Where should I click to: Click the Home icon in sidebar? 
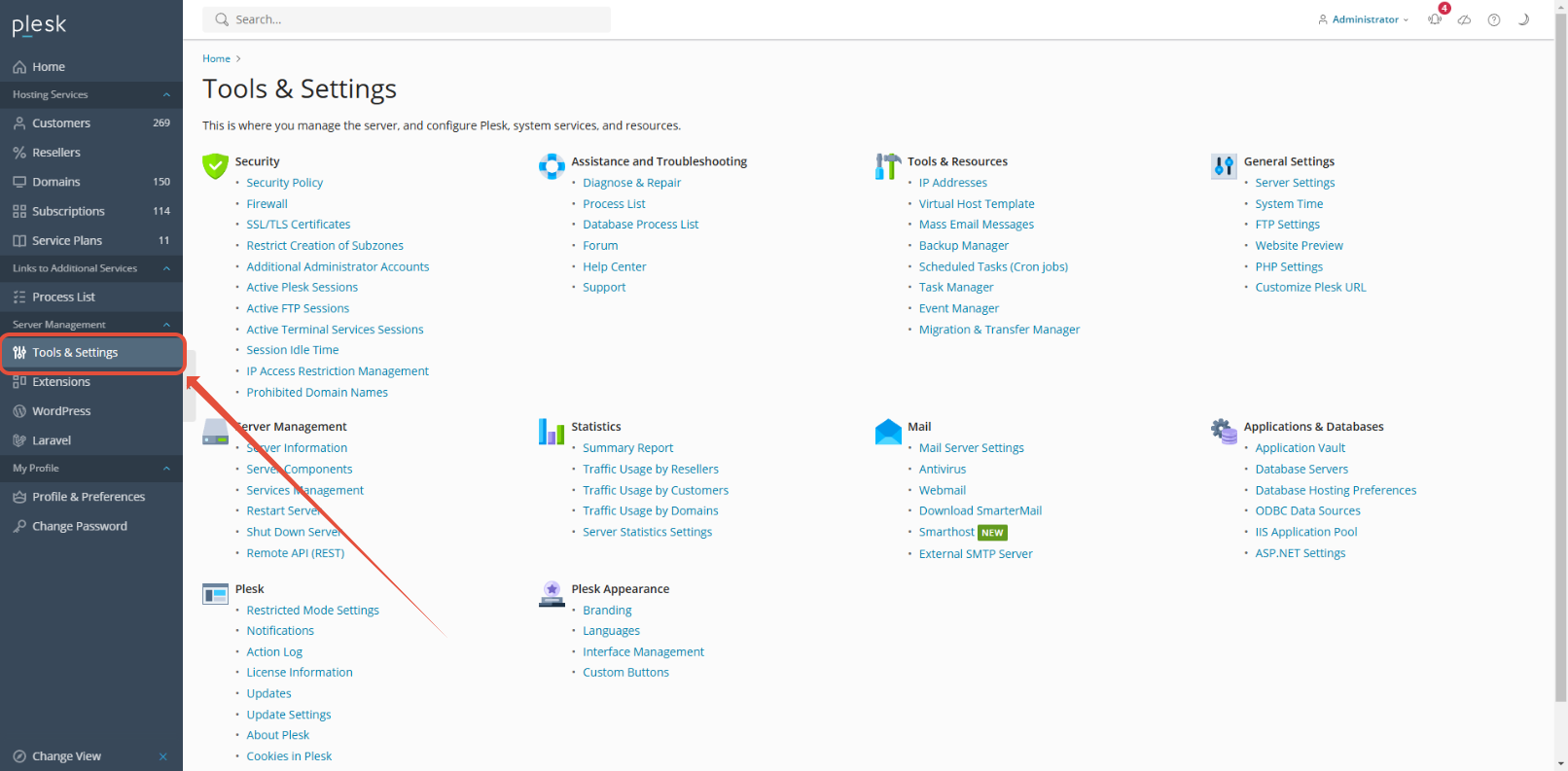[19, 67]
